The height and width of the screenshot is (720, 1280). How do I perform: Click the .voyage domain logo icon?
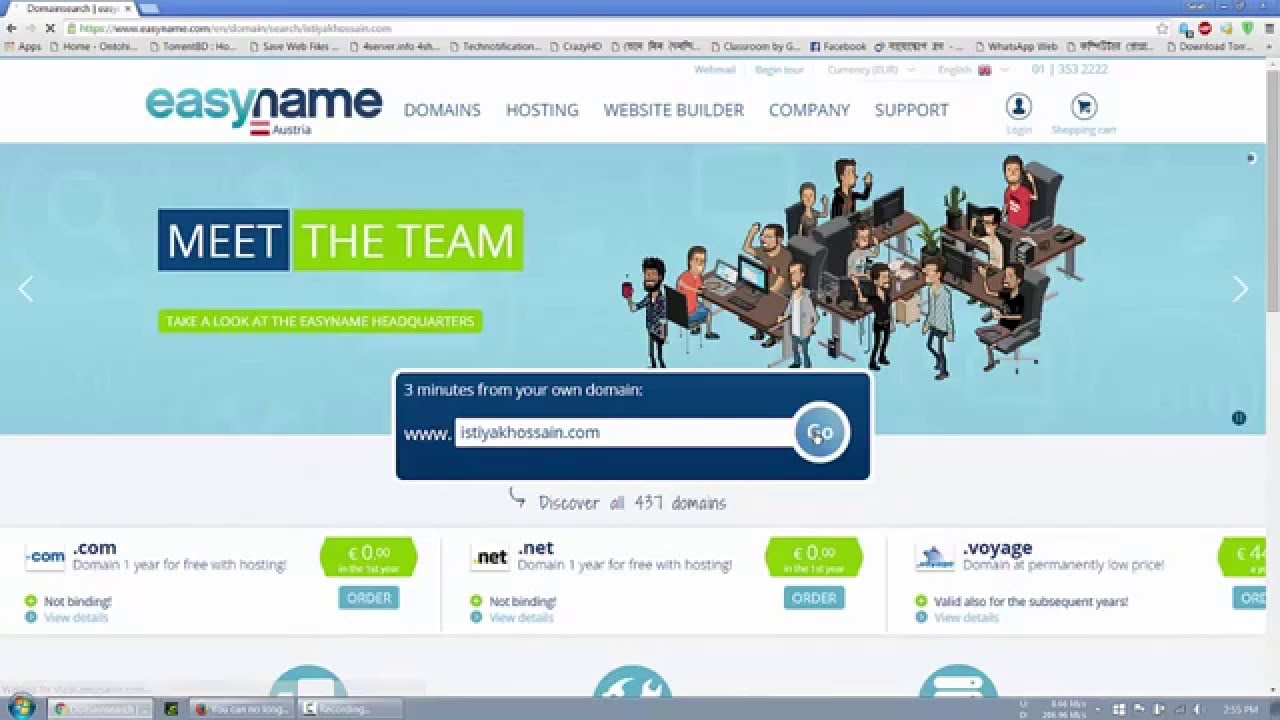(x=935, y=557)
